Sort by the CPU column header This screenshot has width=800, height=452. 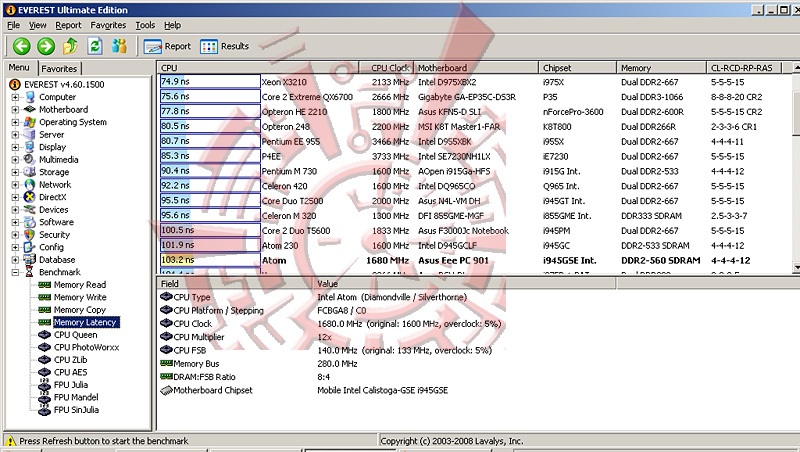click(258, 68)
